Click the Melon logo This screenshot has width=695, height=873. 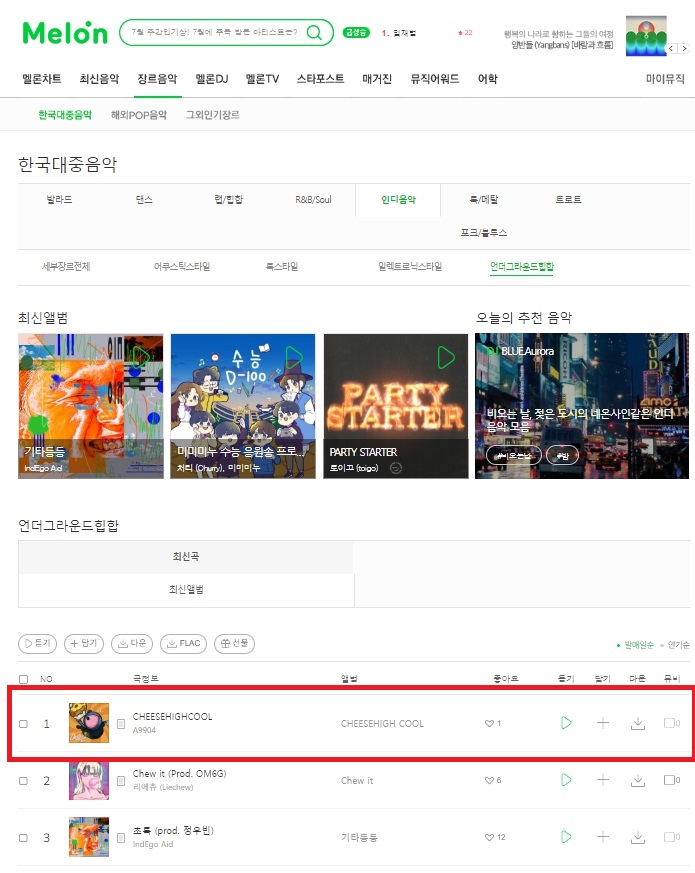coord(65,33)
